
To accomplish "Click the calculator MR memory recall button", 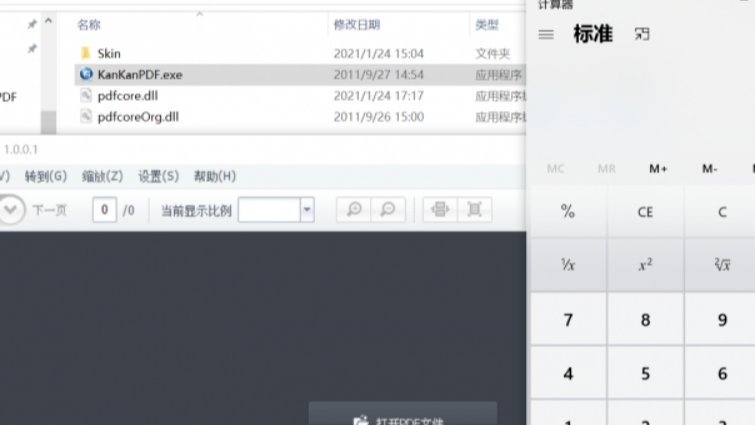I will (607, 168).
